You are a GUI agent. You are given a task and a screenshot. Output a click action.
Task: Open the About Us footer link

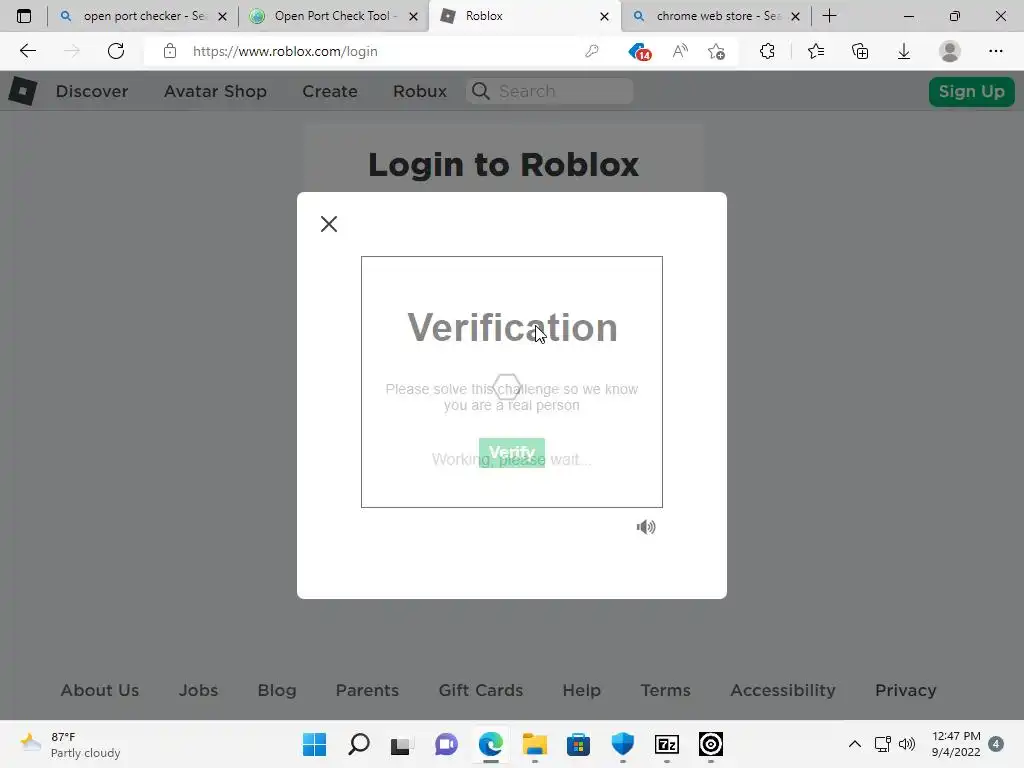click(x=100, y=690)
